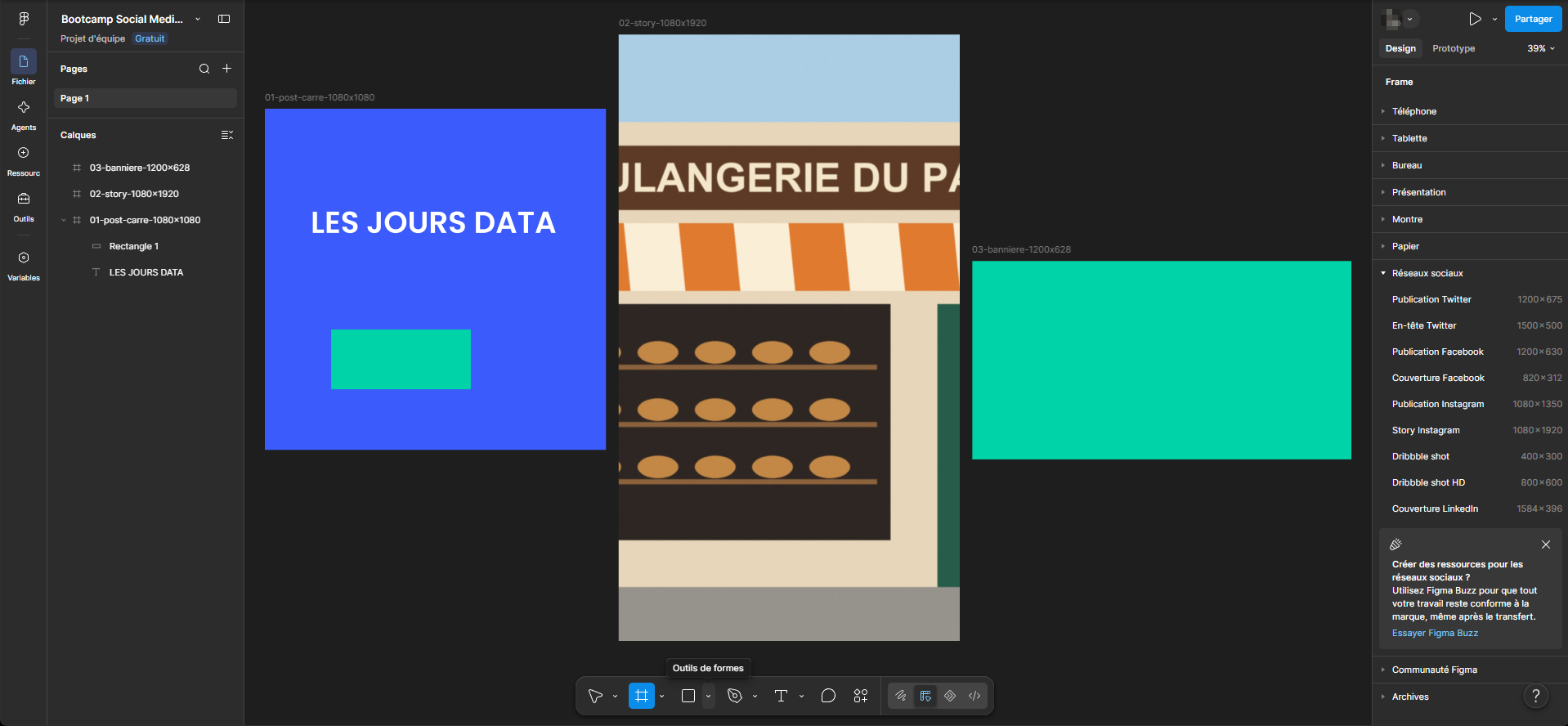Viewport: 1568px width, 726px height.
Task: Choose the En-tête Twitter preset
Action: click(1470, 325)
